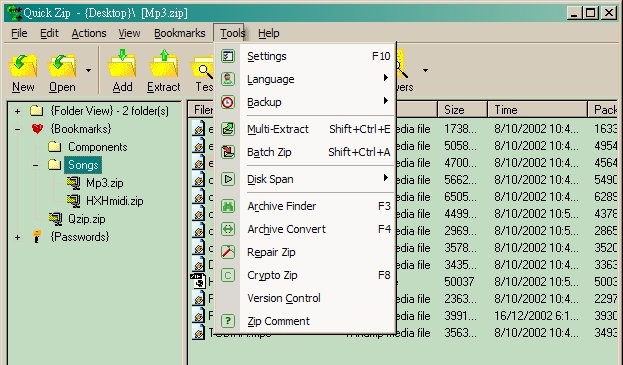Click the Archive Finder binoculars icon
The image size is (623, 365).
click(x=228, y=206)
